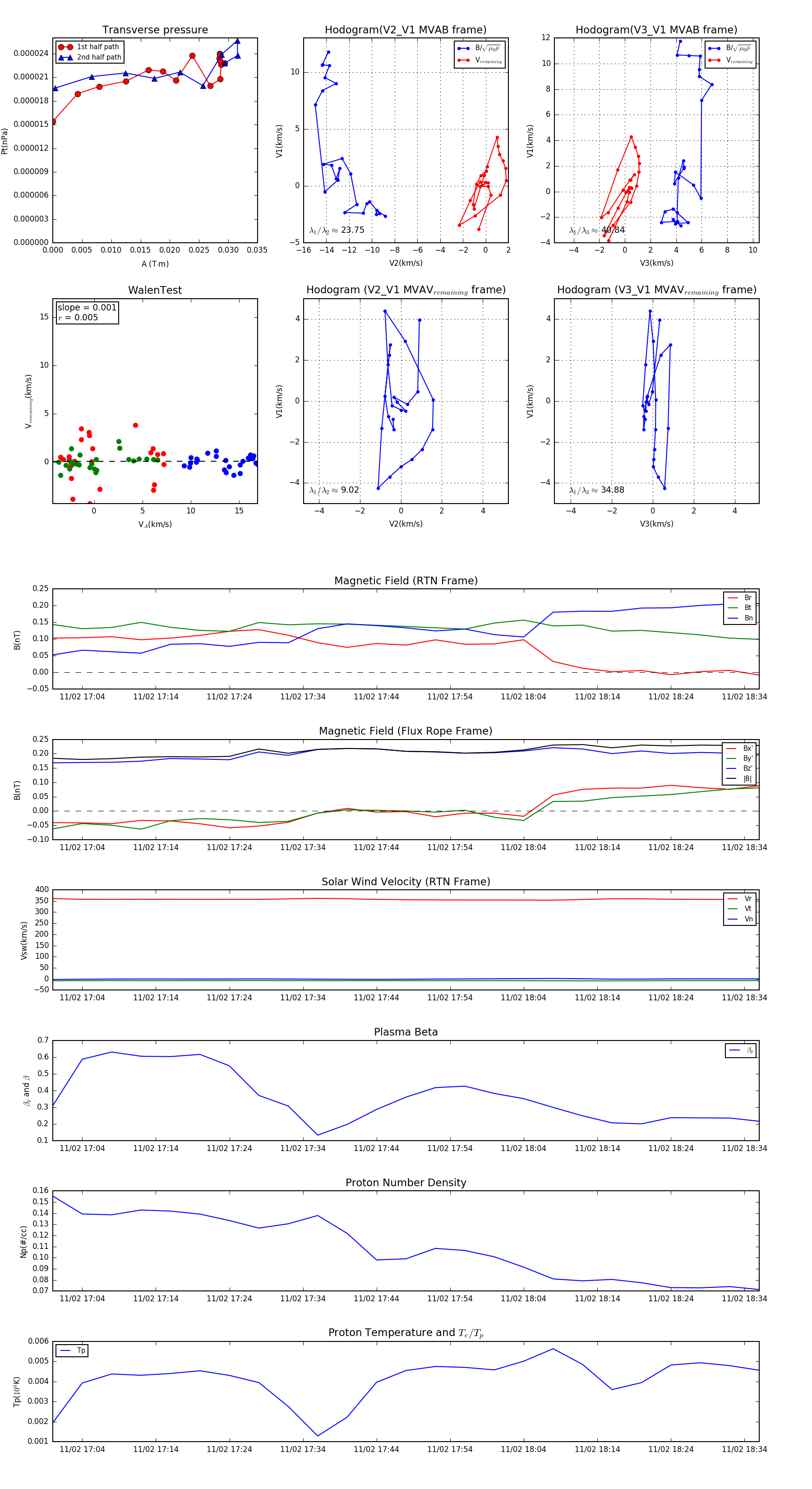Click the "Vsw(km/s)" y-axis label
Image resolution: width=812 pixels, height=1489 pixels.
point(24,940)
